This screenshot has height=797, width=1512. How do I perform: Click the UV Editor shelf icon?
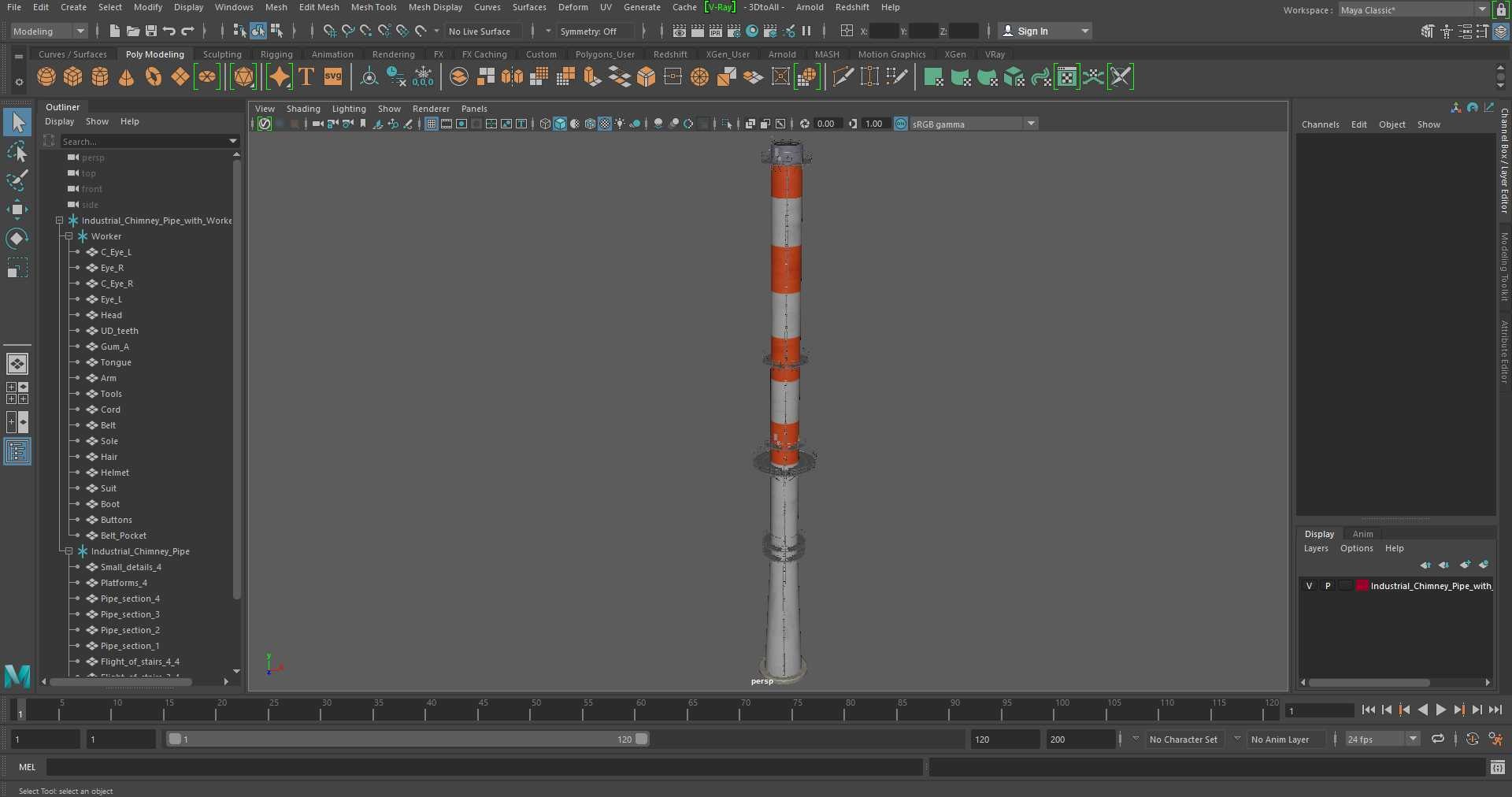pyautogui.click(x=1067, y=77)
